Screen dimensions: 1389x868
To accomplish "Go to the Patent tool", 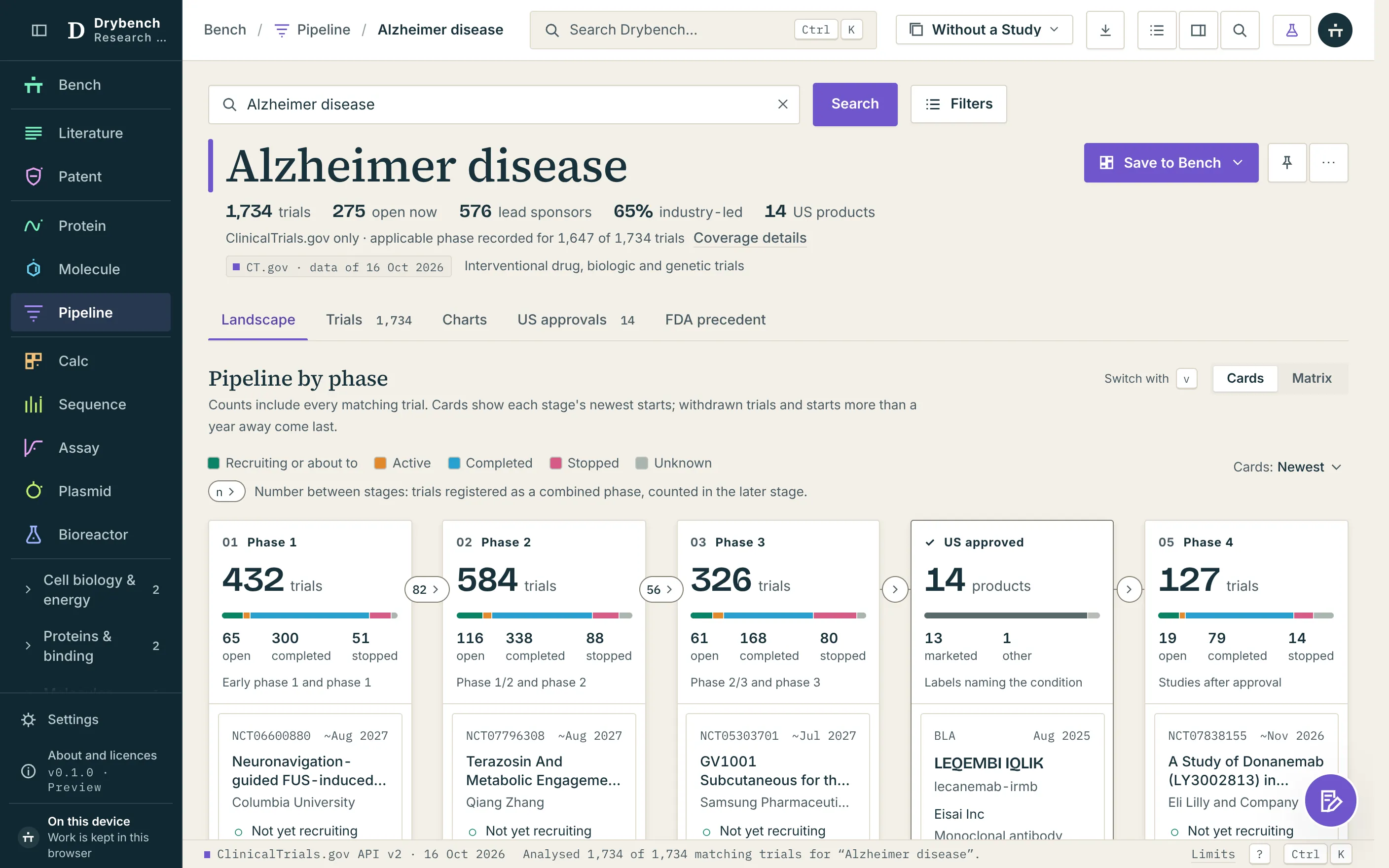I will coord(91,176).
